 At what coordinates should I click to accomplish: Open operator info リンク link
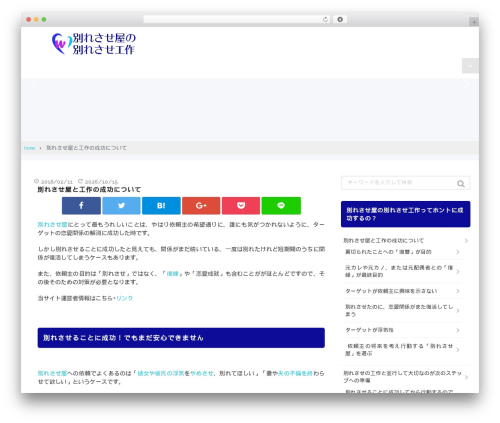(x=124, y=298)
